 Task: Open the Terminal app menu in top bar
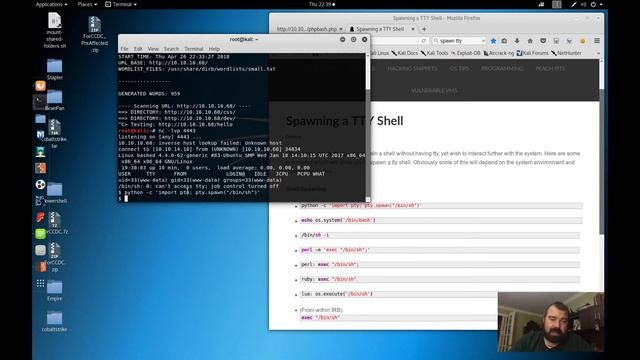(121, 4)
